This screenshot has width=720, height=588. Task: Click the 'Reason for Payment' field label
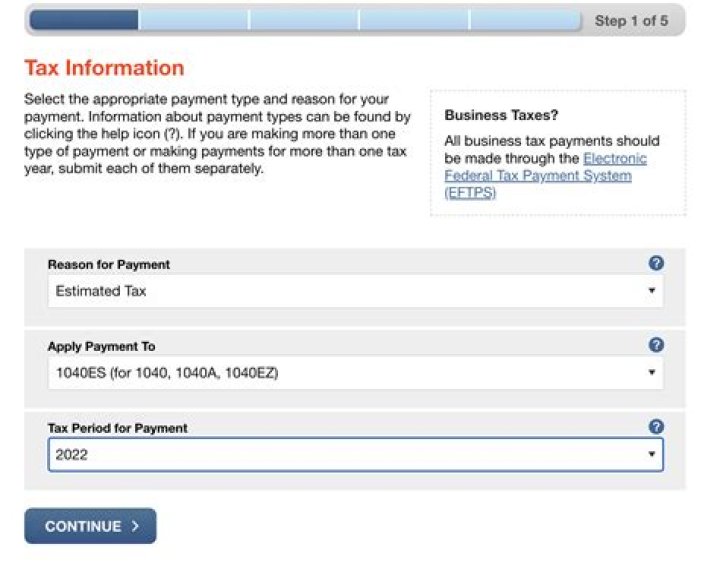109,265
